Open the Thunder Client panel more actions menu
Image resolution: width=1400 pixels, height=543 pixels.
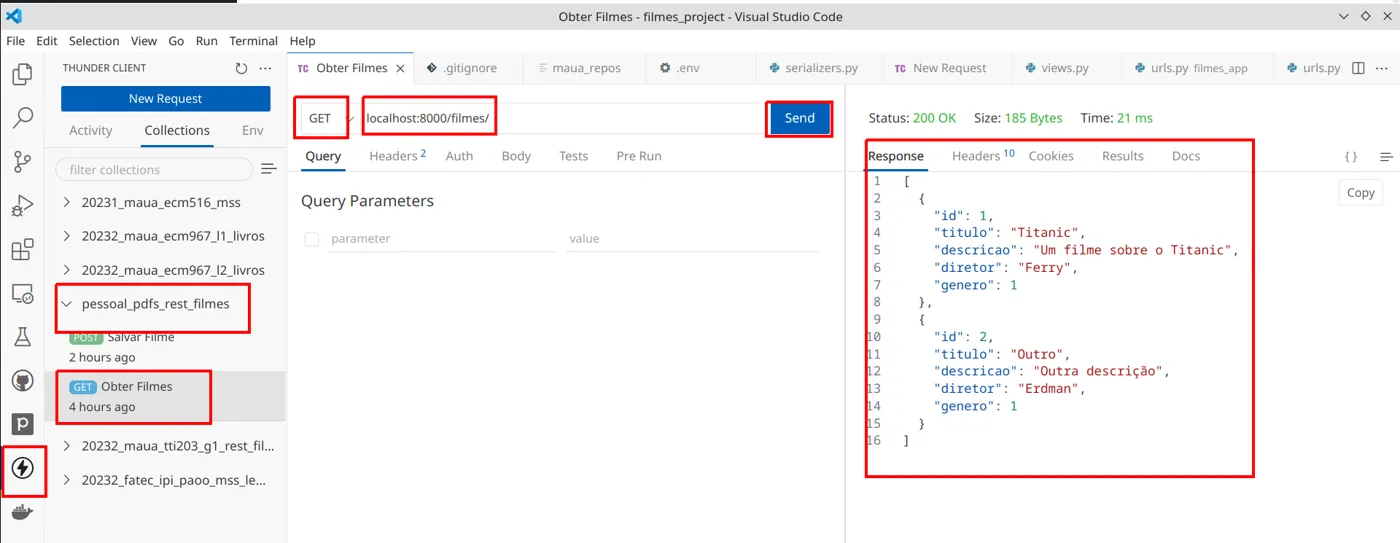click(x=265, y=68)
